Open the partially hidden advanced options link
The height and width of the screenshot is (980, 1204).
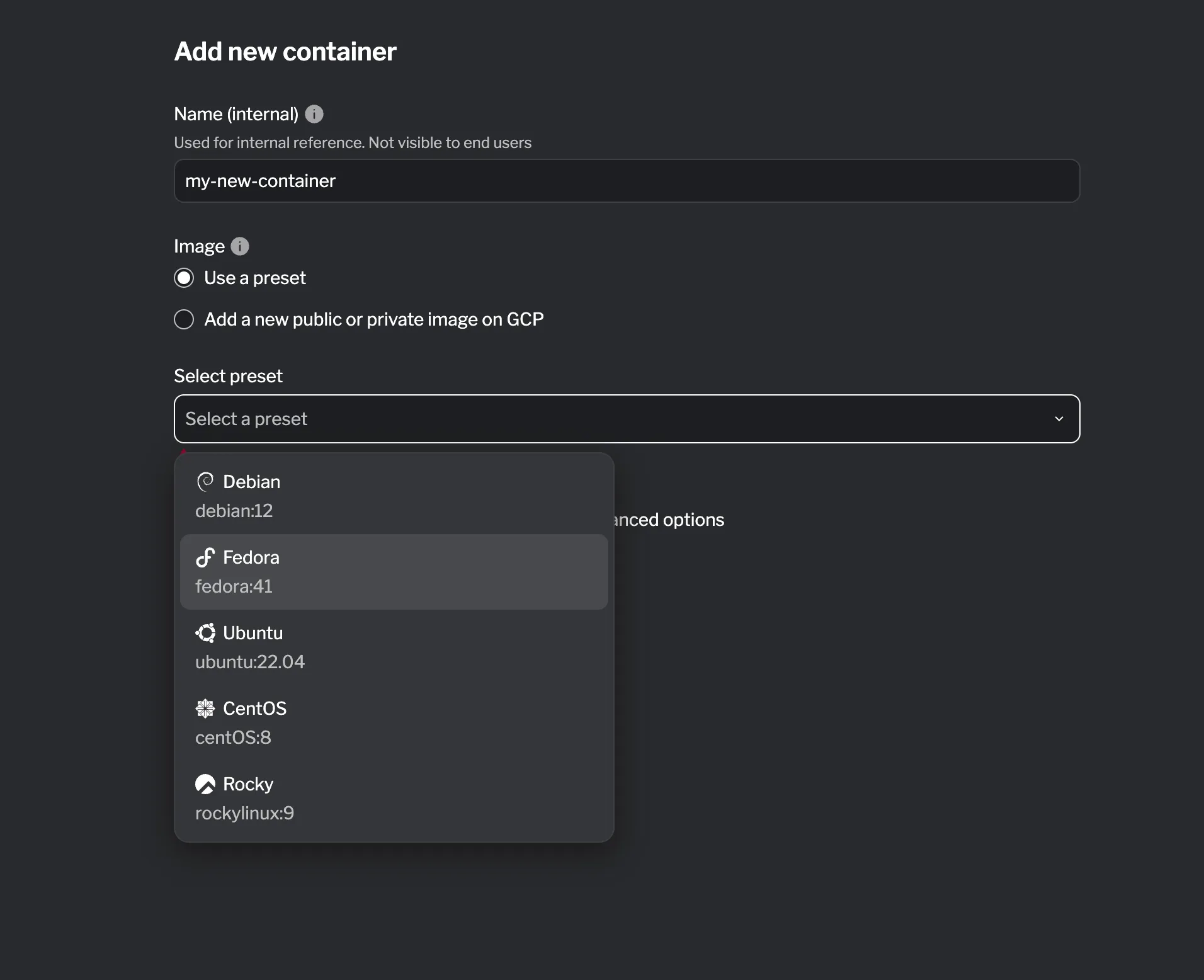(x=669, y=520)
